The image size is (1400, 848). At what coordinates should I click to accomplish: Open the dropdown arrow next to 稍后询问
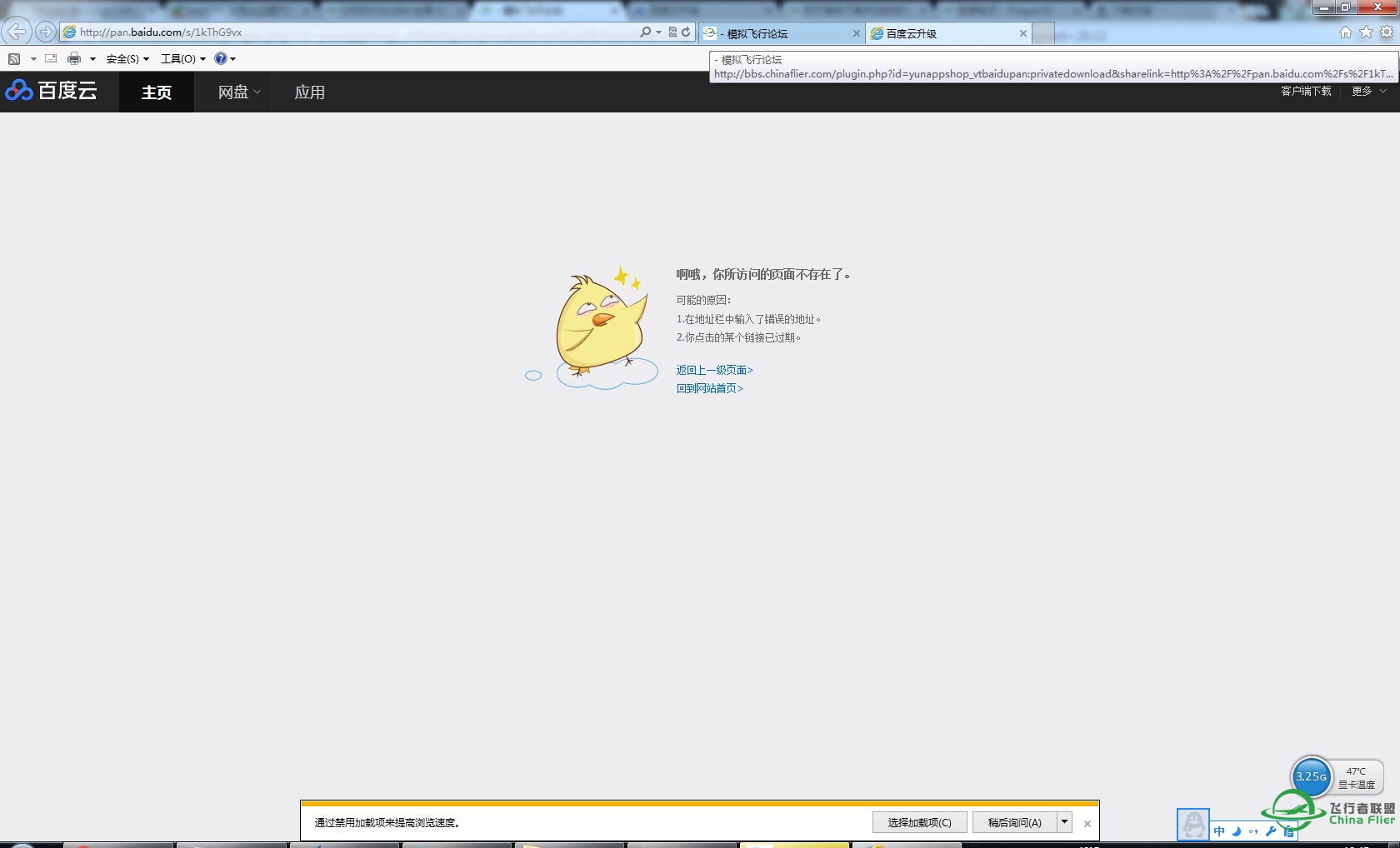click(x=1064, y=822)
